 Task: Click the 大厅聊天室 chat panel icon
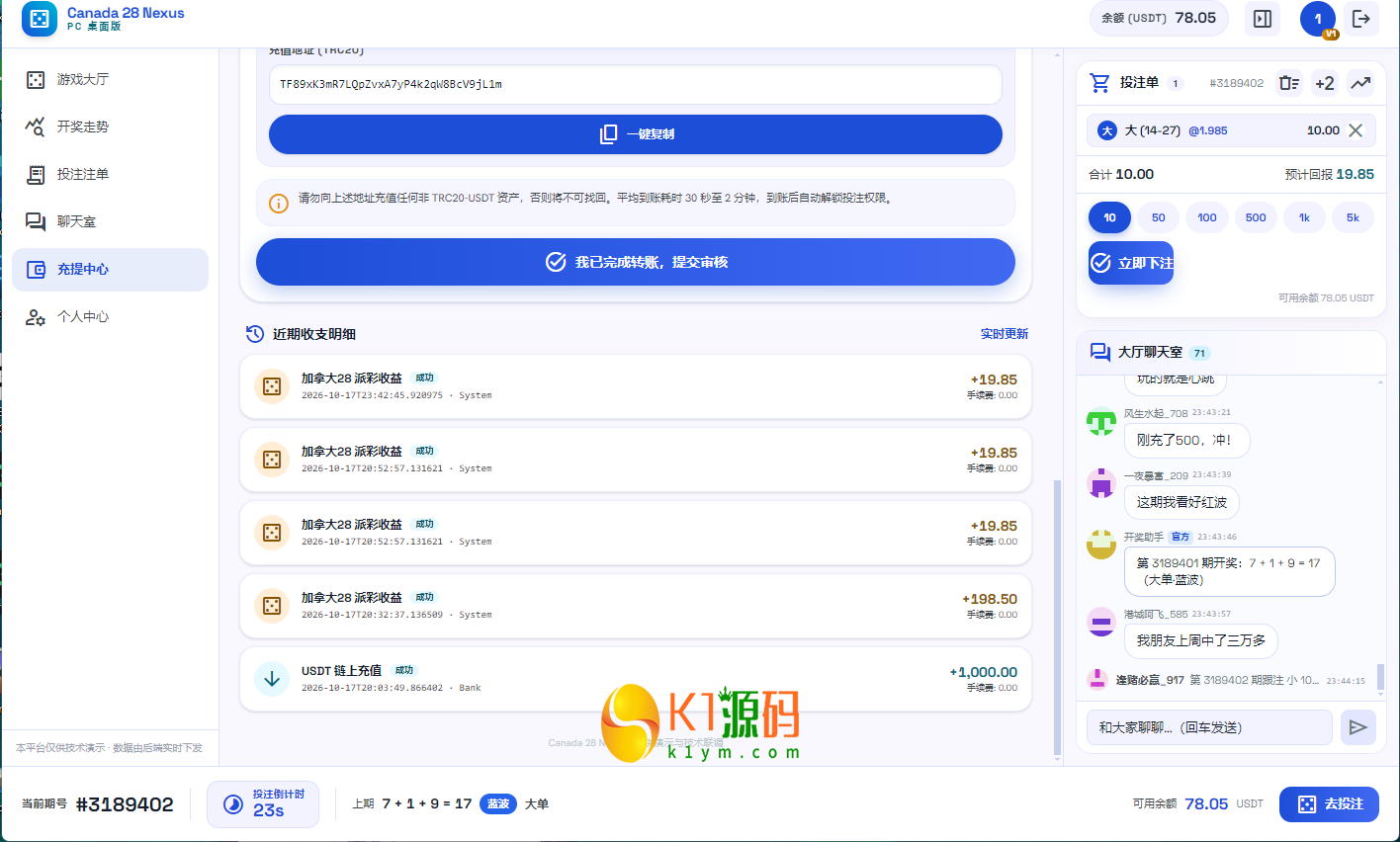point(1100,352)
